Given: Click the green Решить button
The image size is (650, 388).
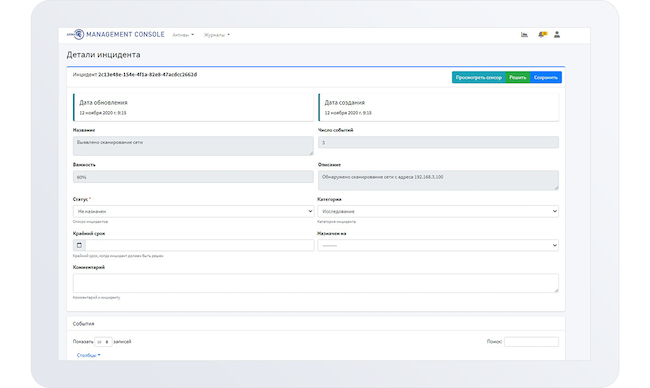Looking at the screenshot, I should [x=517, y=78].
